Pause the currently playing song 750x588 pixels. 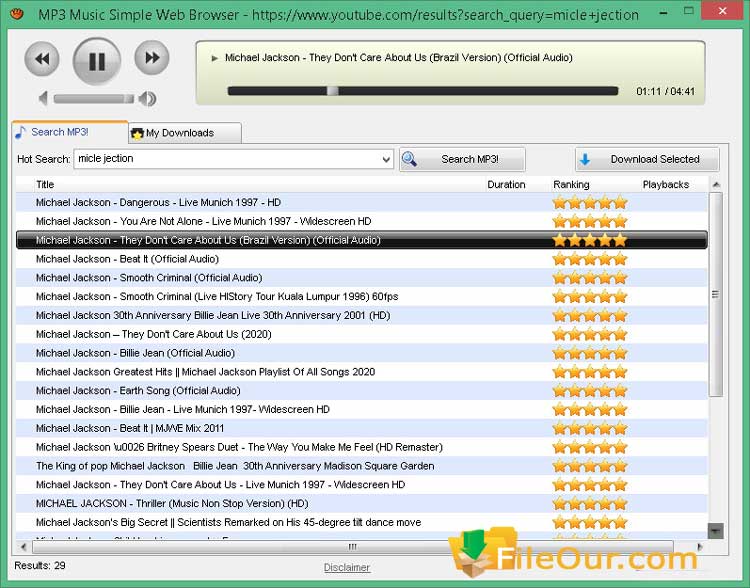pos(97,61)
